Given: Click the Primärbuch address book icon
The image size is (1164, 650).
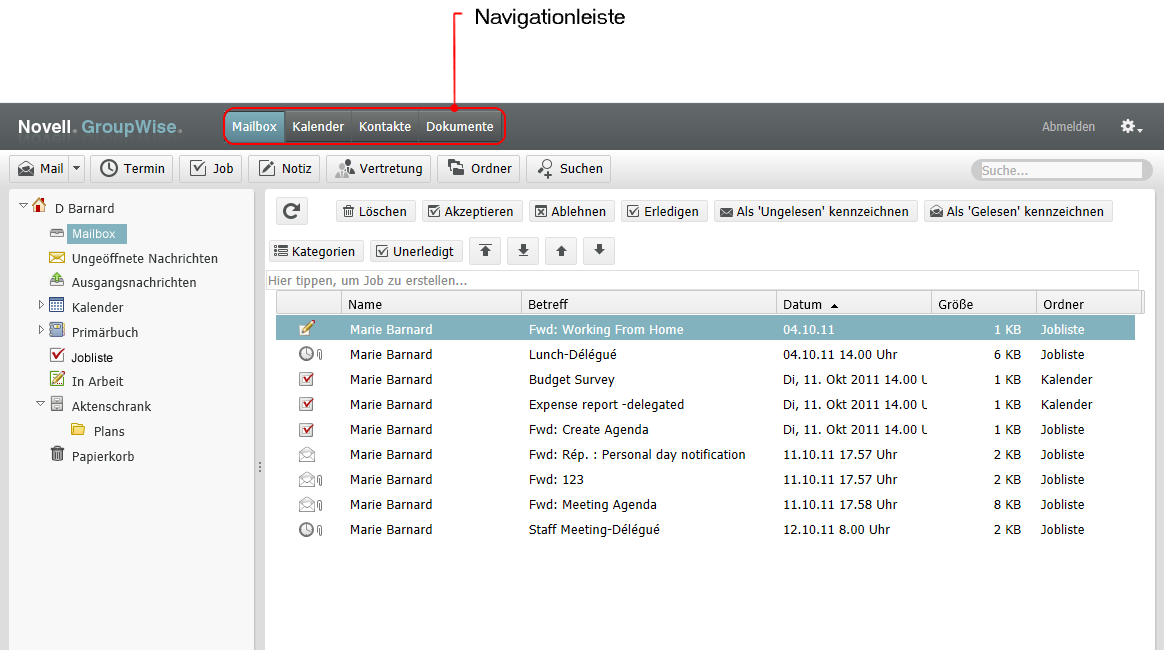Looking at the screenshot, I should click(x=57, y=329).
